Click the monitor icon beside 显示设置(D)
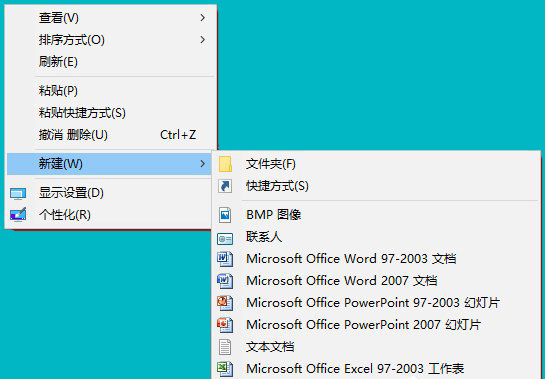The height and width of the screenshot is (379, 545). coord(18,194)
